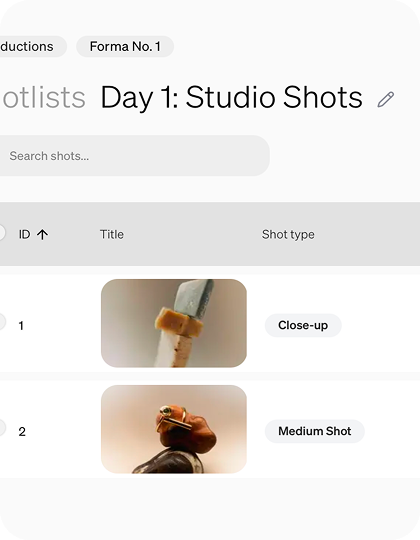Screen dimensions: 420x540
Task: Focus the Search shots field
Action: pyautogui.click(x=134, y=156)
